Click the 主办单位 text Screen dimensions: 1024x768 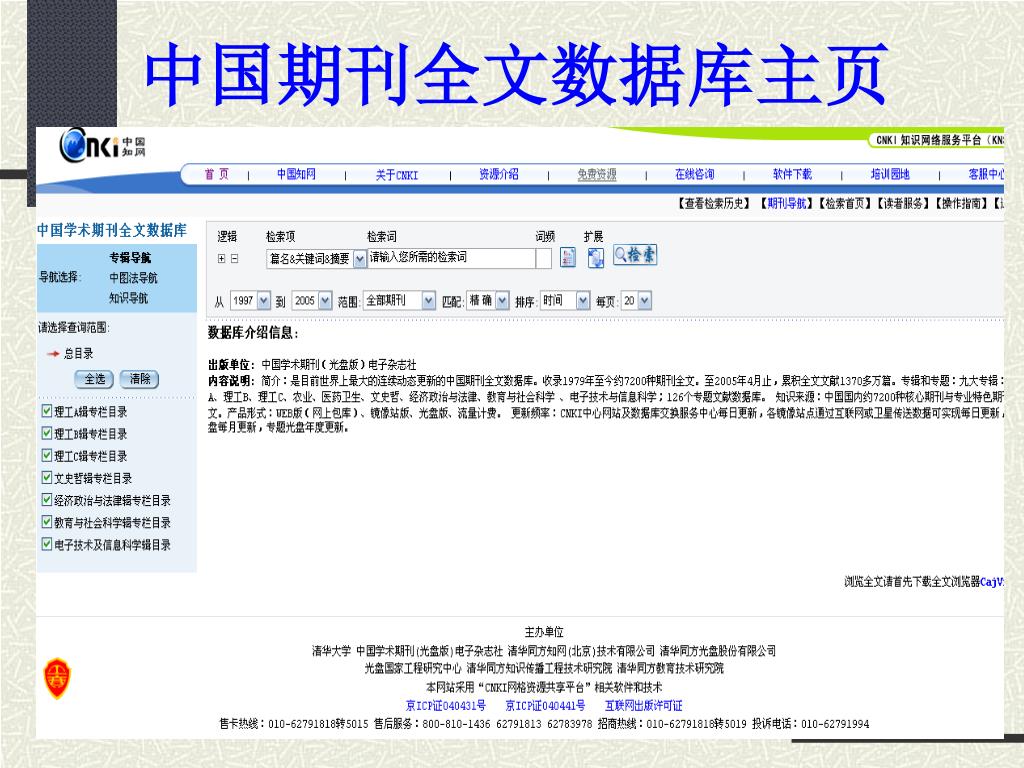click(544, 632)
